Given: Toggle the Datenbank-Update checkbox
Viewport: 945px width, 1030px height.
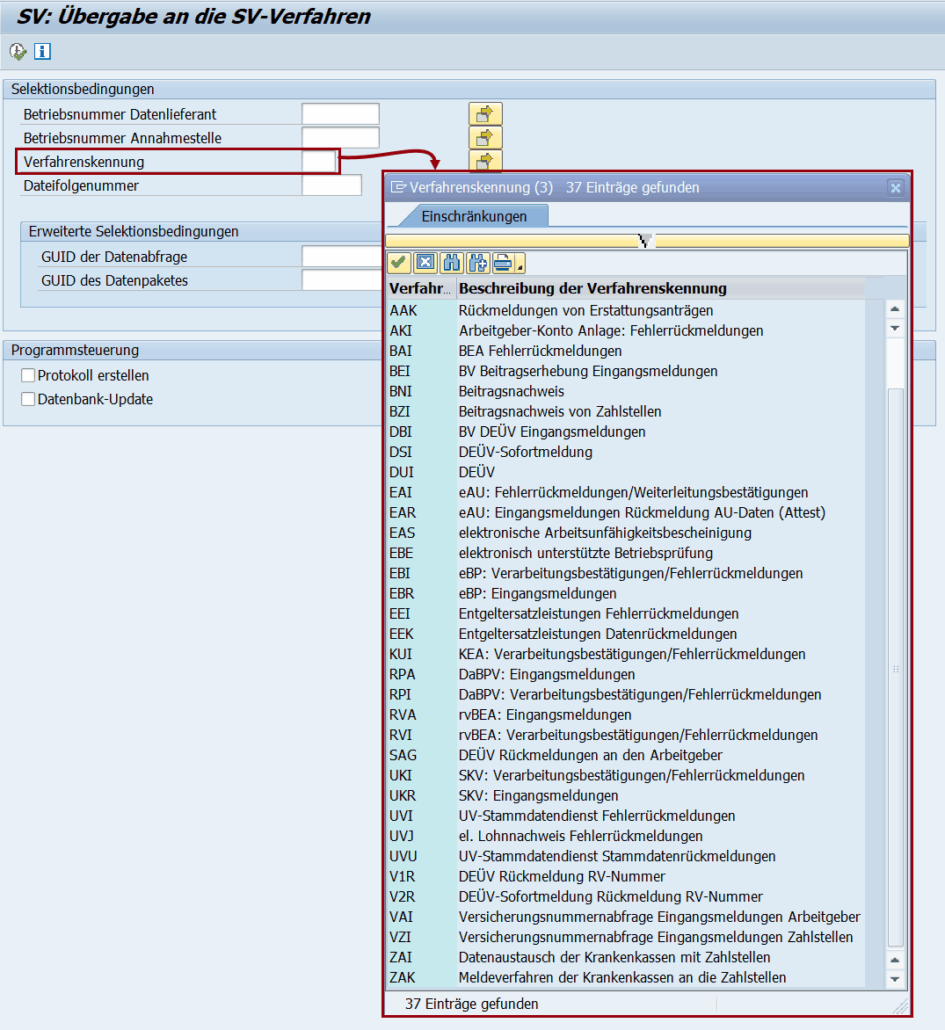Looking at the screenshot, I should (x=28, y=399).
